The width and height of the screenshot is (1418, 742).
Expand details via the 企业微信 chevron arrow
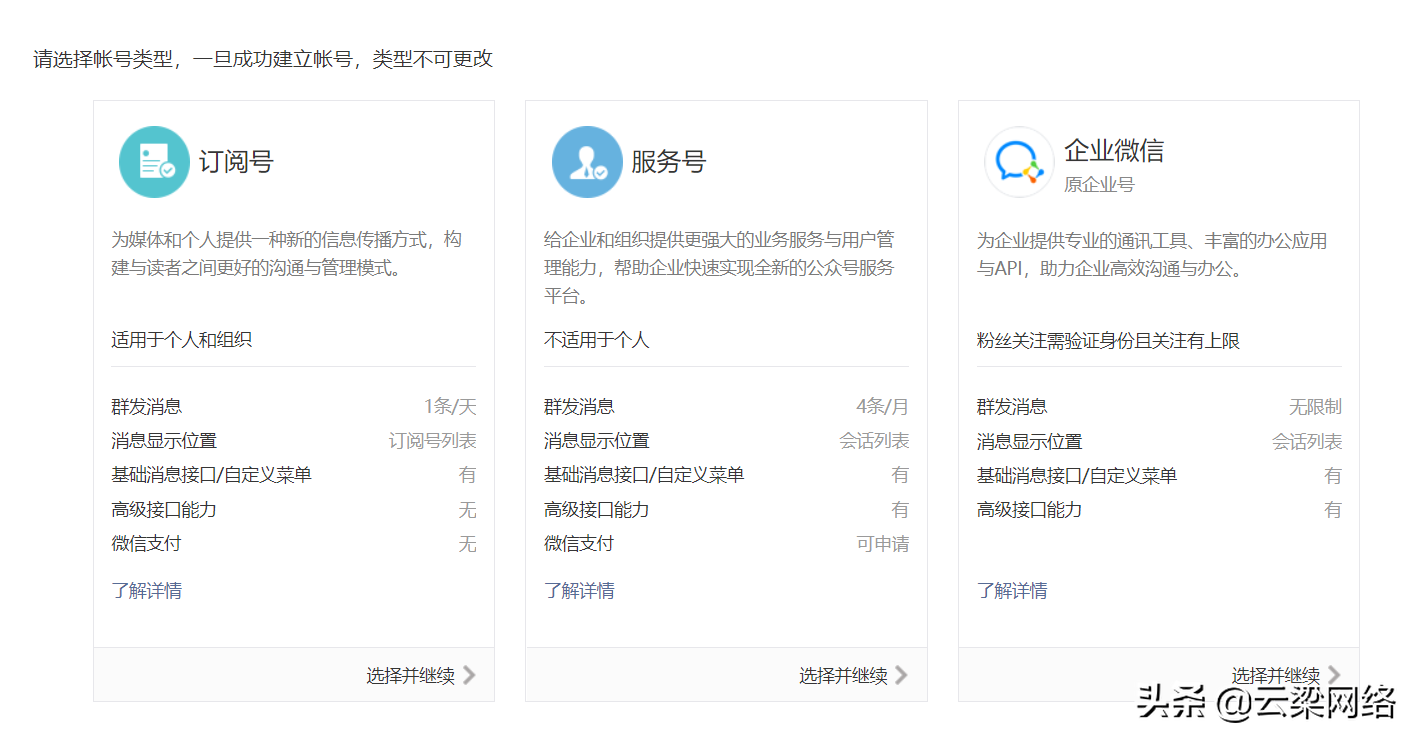[x=1335, y=675]
